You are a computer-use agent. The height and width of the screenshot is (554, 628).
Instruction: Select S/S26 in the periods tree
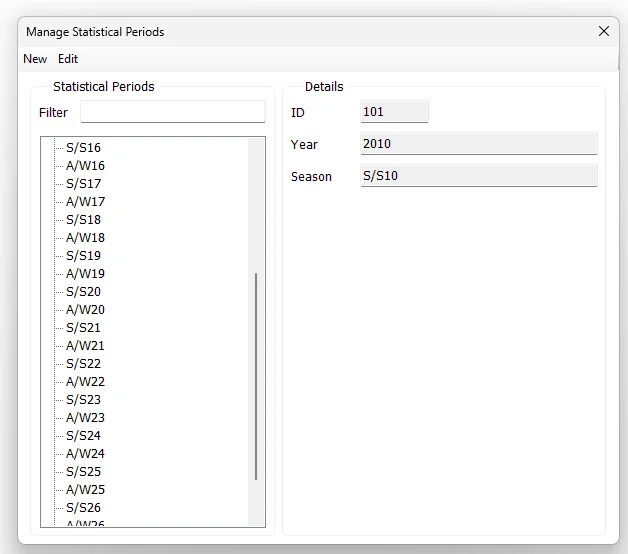pos(83,508)
